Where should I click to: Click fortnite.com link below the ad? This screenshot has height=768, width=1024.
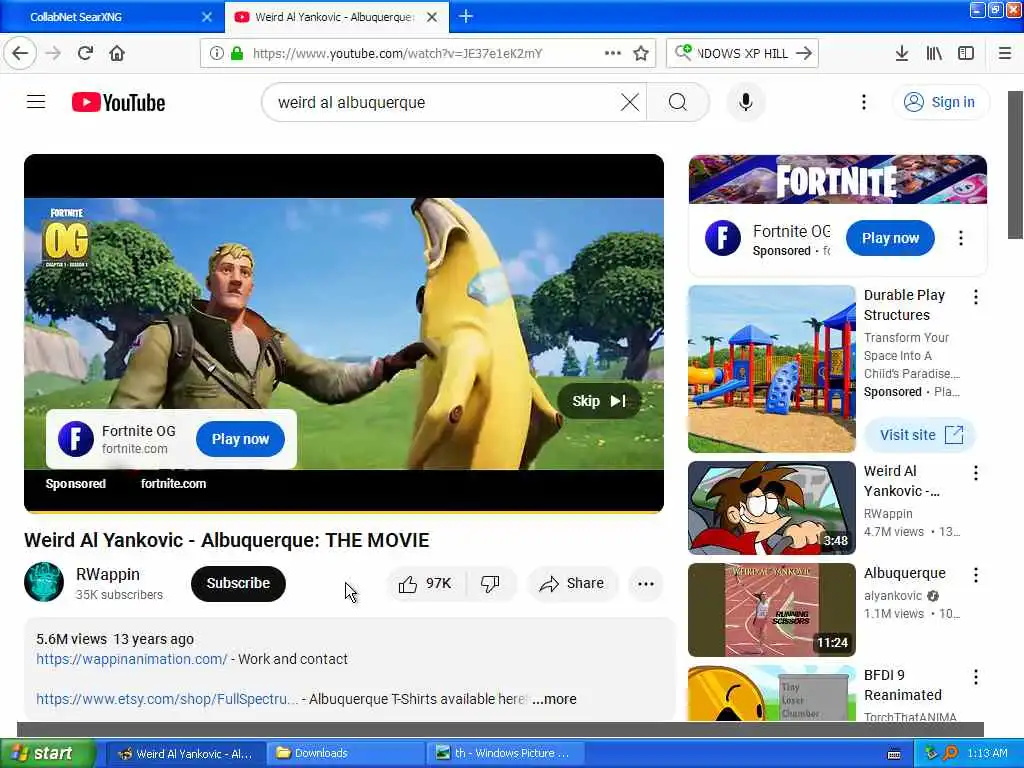(x=173, y=484)
